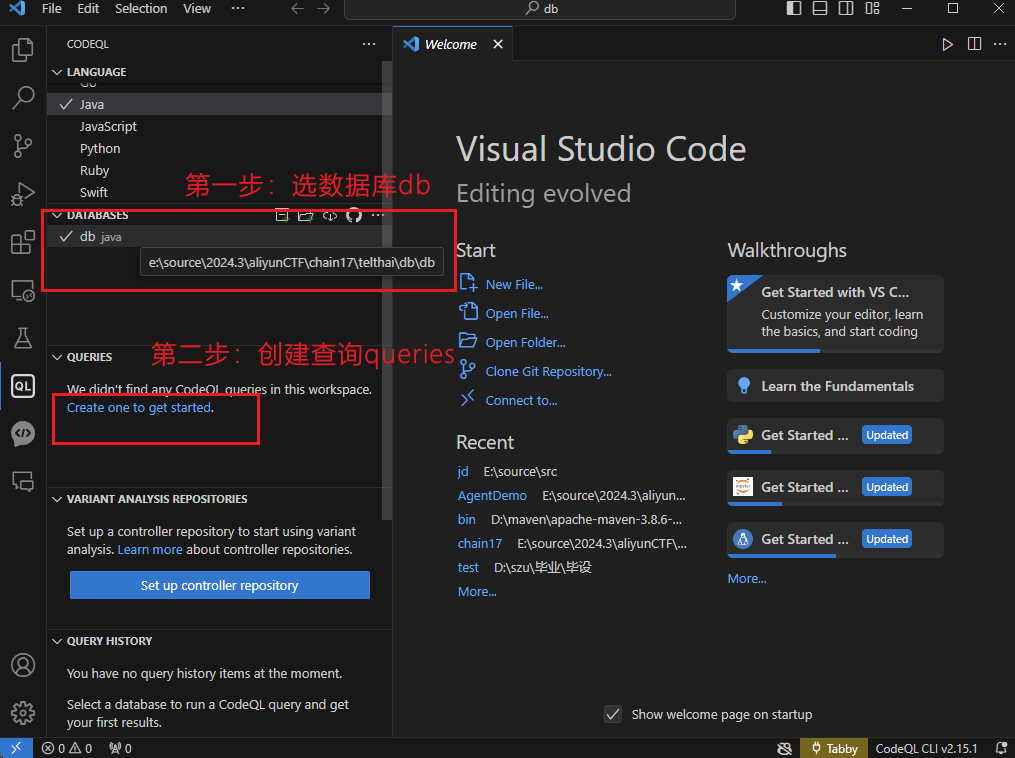Click the crossed-out icon beside Tabby in status bar
The width and height of the screenshot is (1015, 758).
pyautogui.click(x=784, y=748)
